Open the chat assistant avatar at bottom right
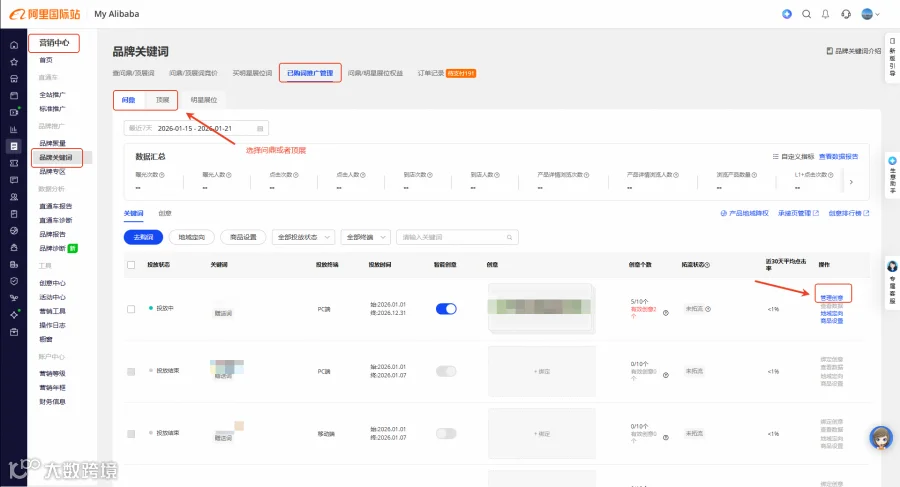Image resolution: width=900 pixels, height=487 pixels. pos(881,438)
